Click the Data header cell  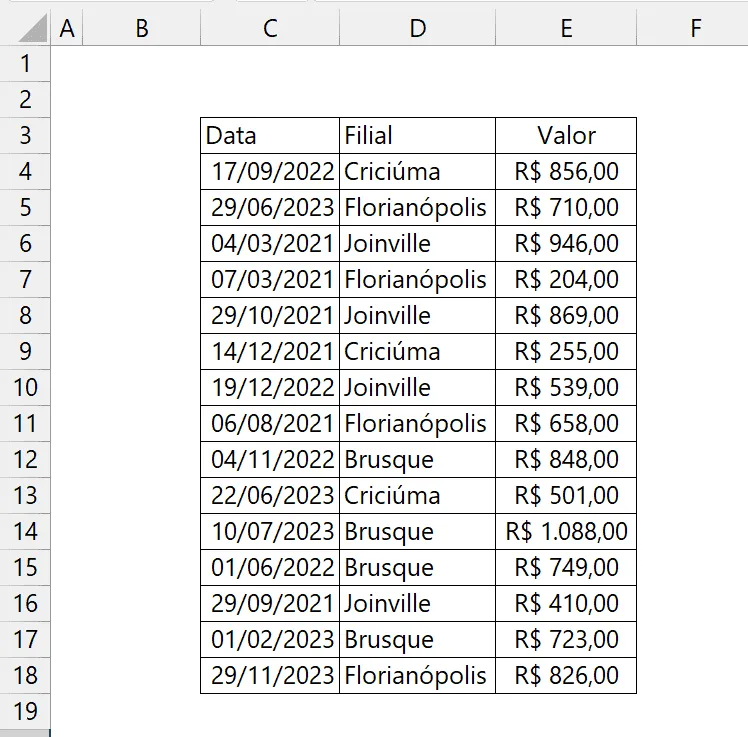(x=270, y=135)
